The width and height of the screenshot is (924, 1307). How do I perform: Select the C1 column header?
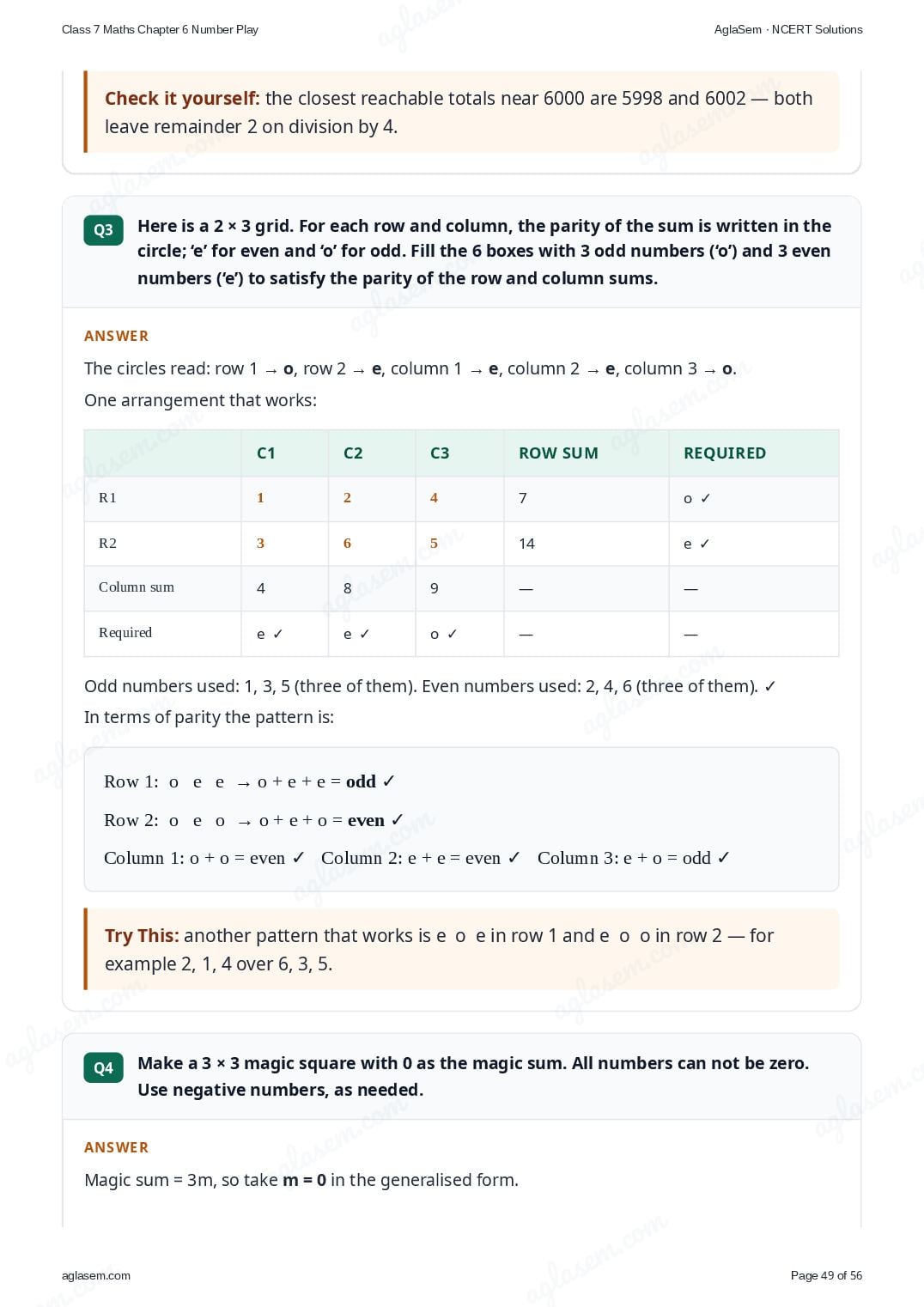click(x=284, y=453)
